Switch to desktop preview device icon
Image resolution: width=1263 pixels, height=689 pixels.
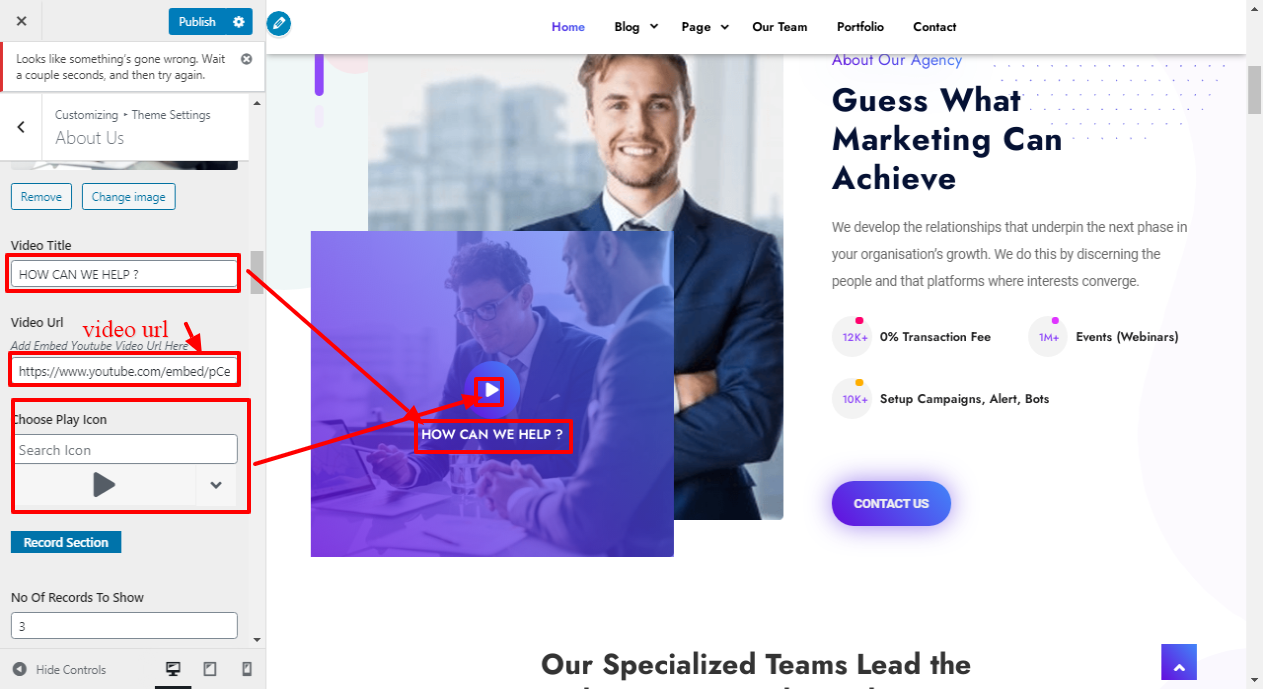click(173, 669)
